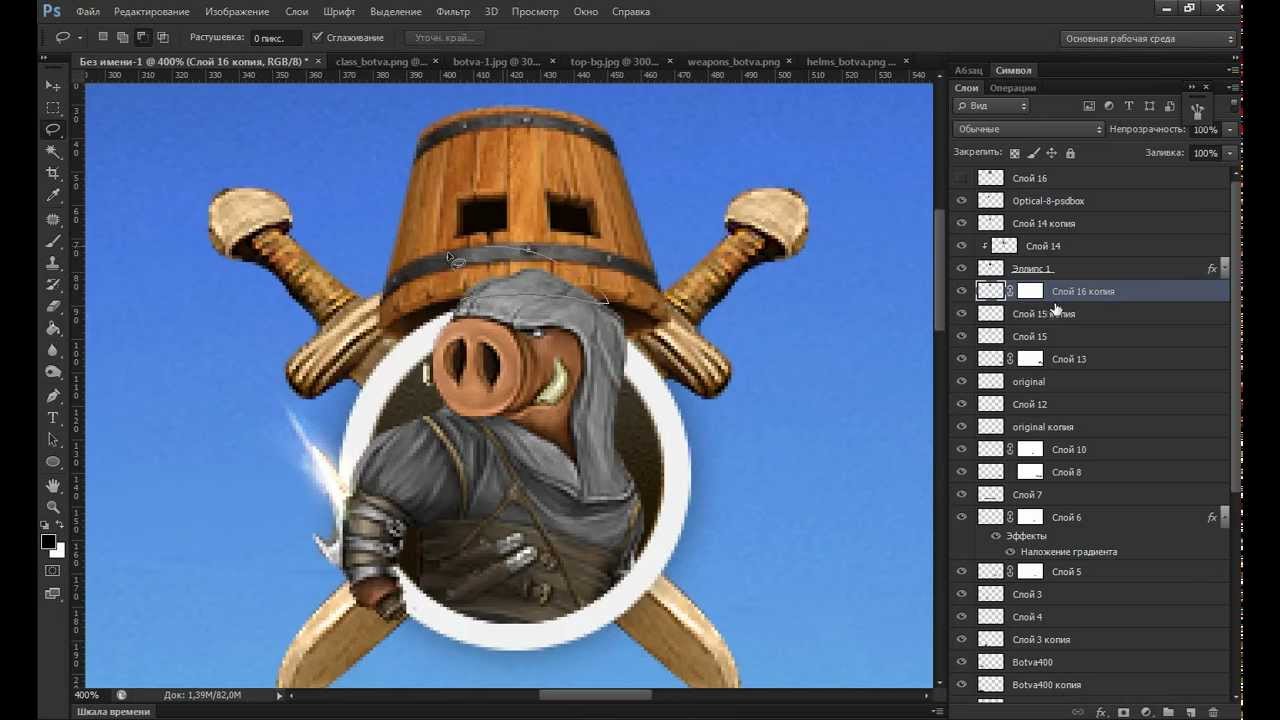Hide the Слой 14 копия layer
Viewport: 1280px width, 720px height.
point(962,223)
